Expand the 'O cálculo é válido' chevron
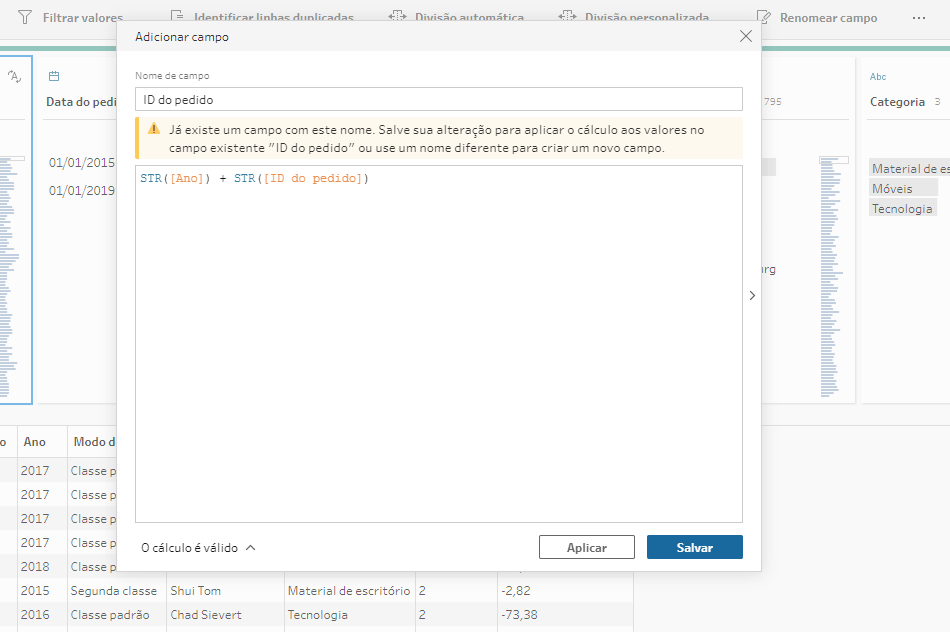 pyautogui.click(x=250, y=548)
